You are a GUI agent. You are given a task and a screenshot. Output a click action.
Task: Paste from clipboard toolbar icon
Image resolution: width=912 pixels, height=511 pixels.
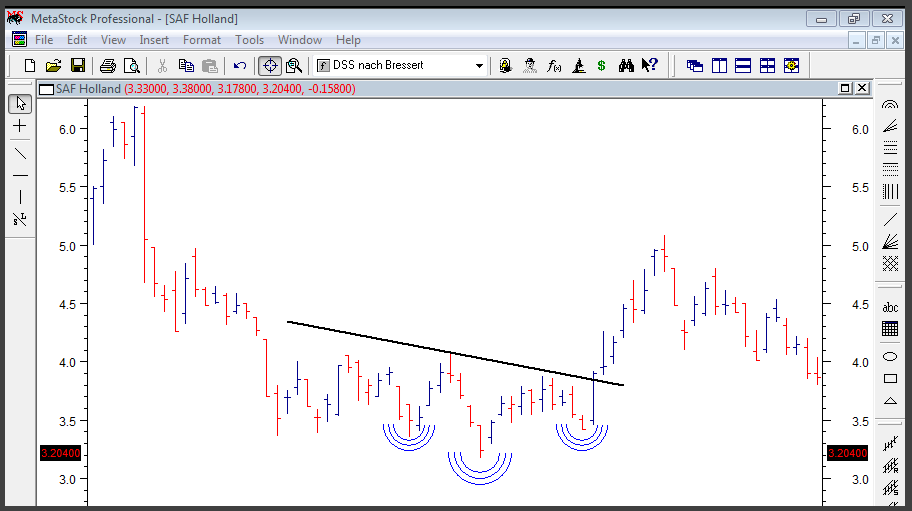[x=210, y=66]
